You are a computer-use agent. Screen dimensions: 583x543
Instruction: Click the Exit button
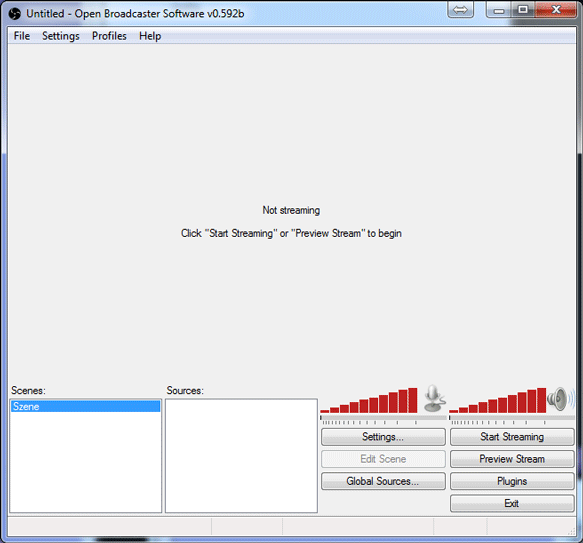coord(512,504)
